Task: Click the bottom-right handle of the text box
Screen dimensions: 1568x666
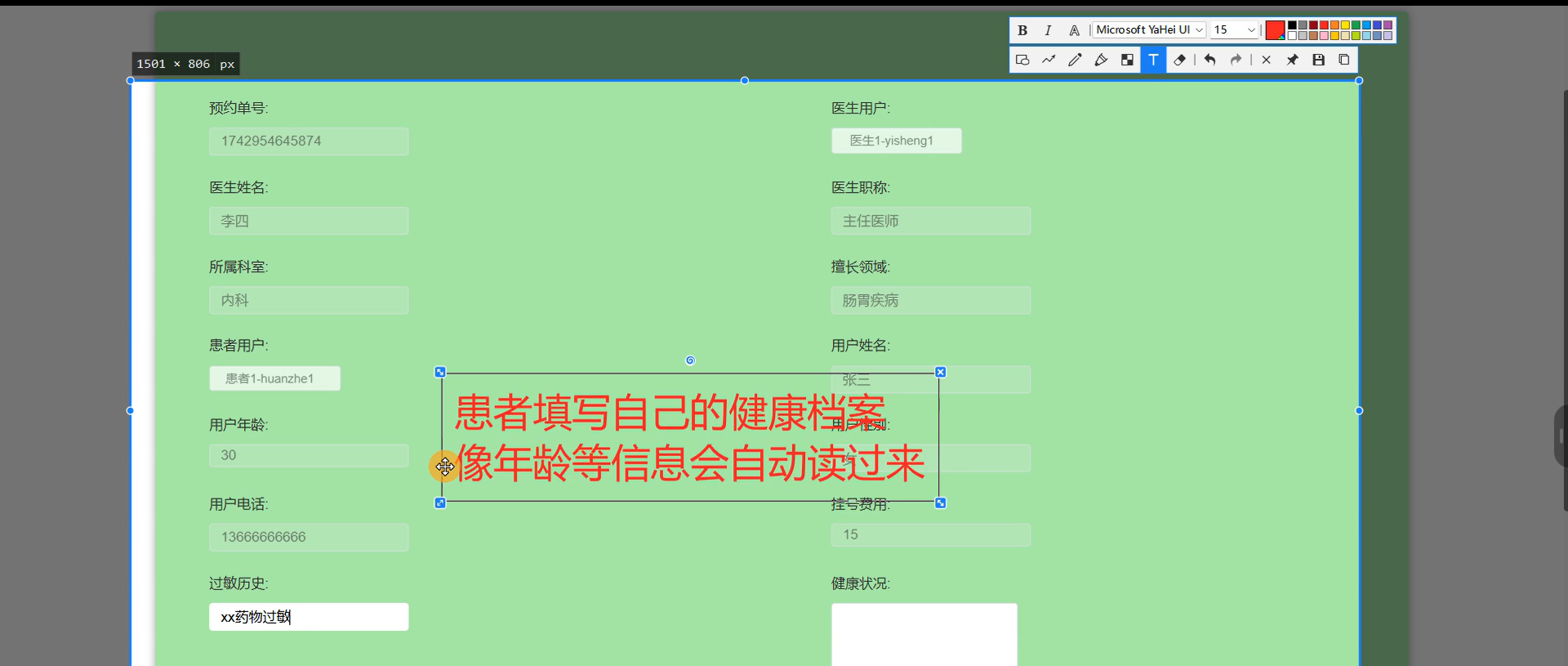Action: click(940, 503)
